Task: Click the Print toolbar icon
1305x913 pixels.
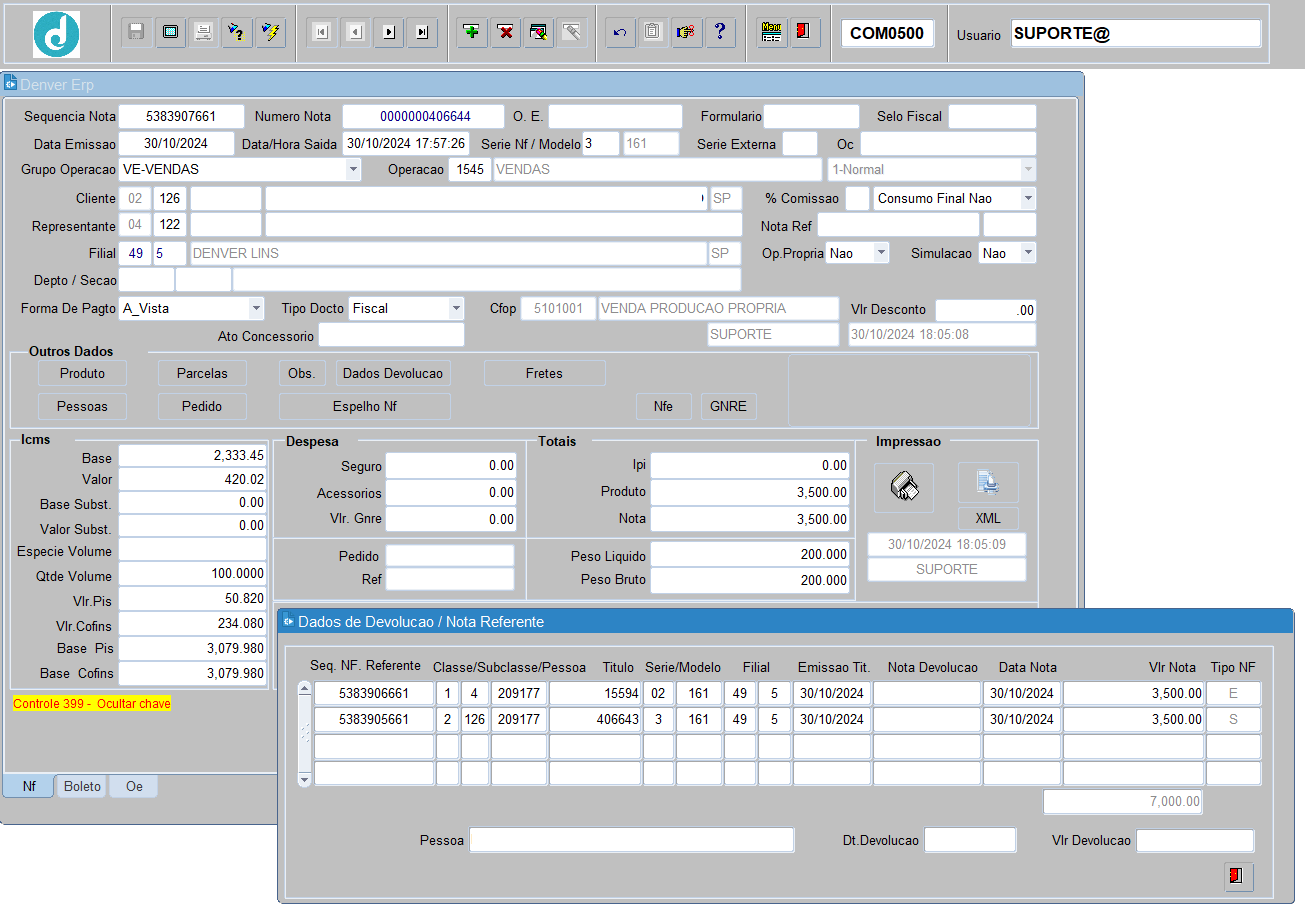Action: (203, 32)
